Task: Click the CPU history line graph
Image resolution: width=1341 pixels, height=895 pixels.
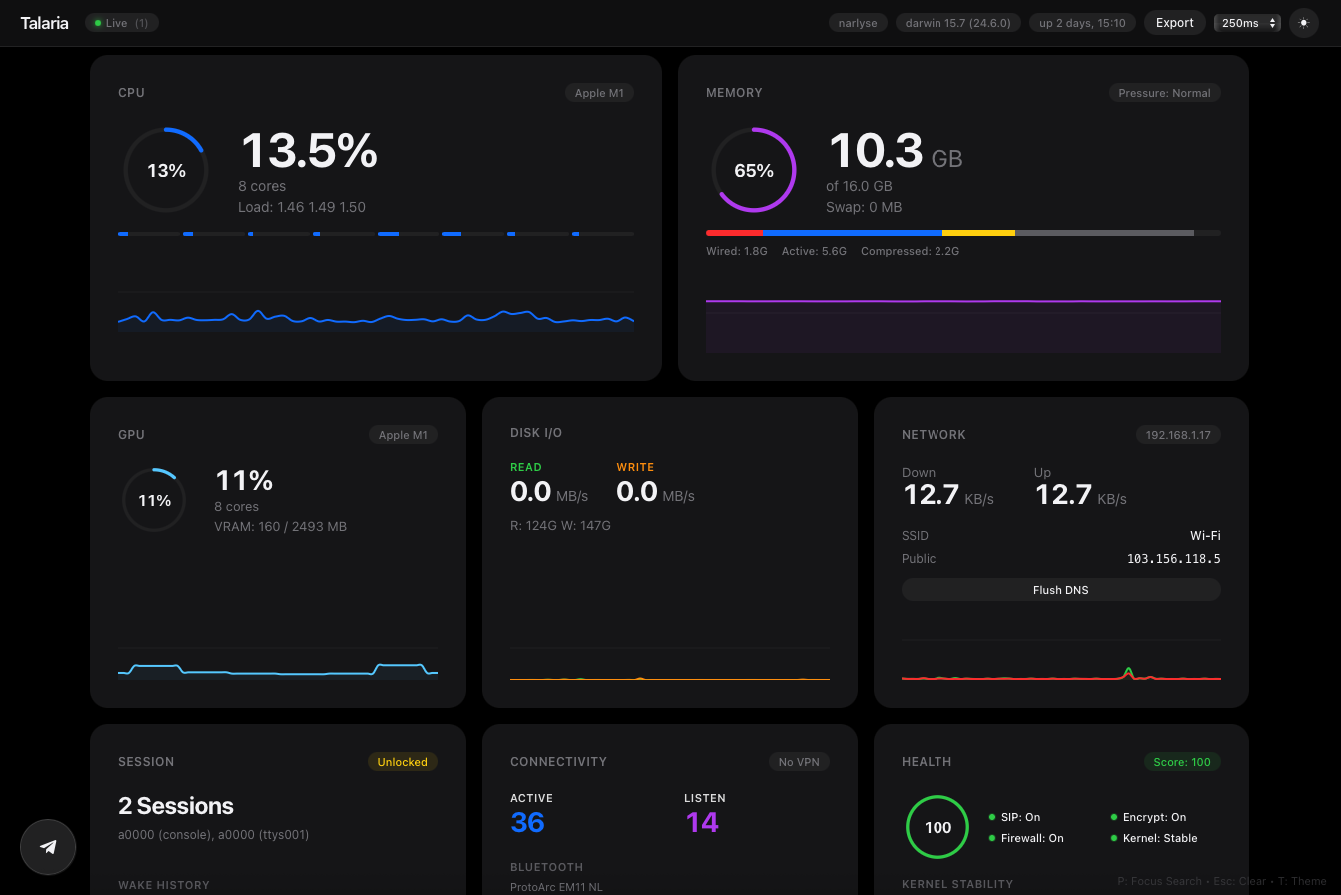Action: pyautogui.click(x=376, y=312)
